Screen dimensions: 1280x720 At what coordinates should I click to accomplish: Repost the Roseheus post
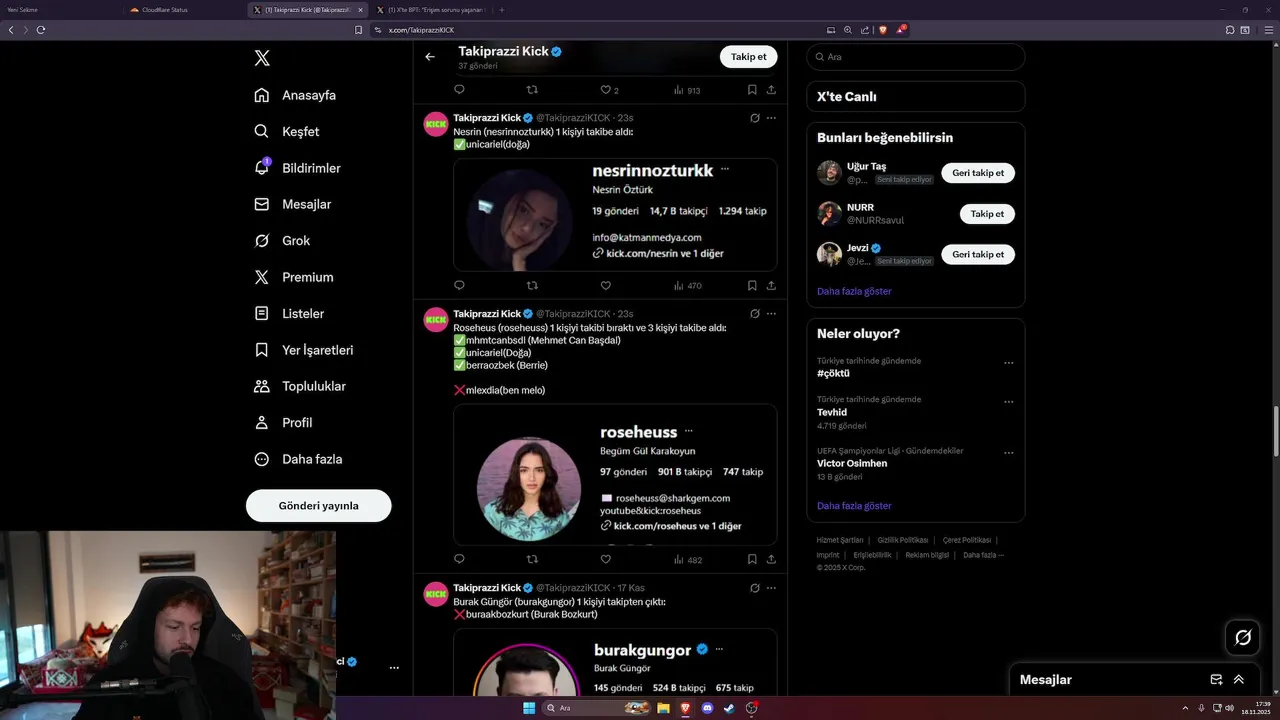[532, 560]
